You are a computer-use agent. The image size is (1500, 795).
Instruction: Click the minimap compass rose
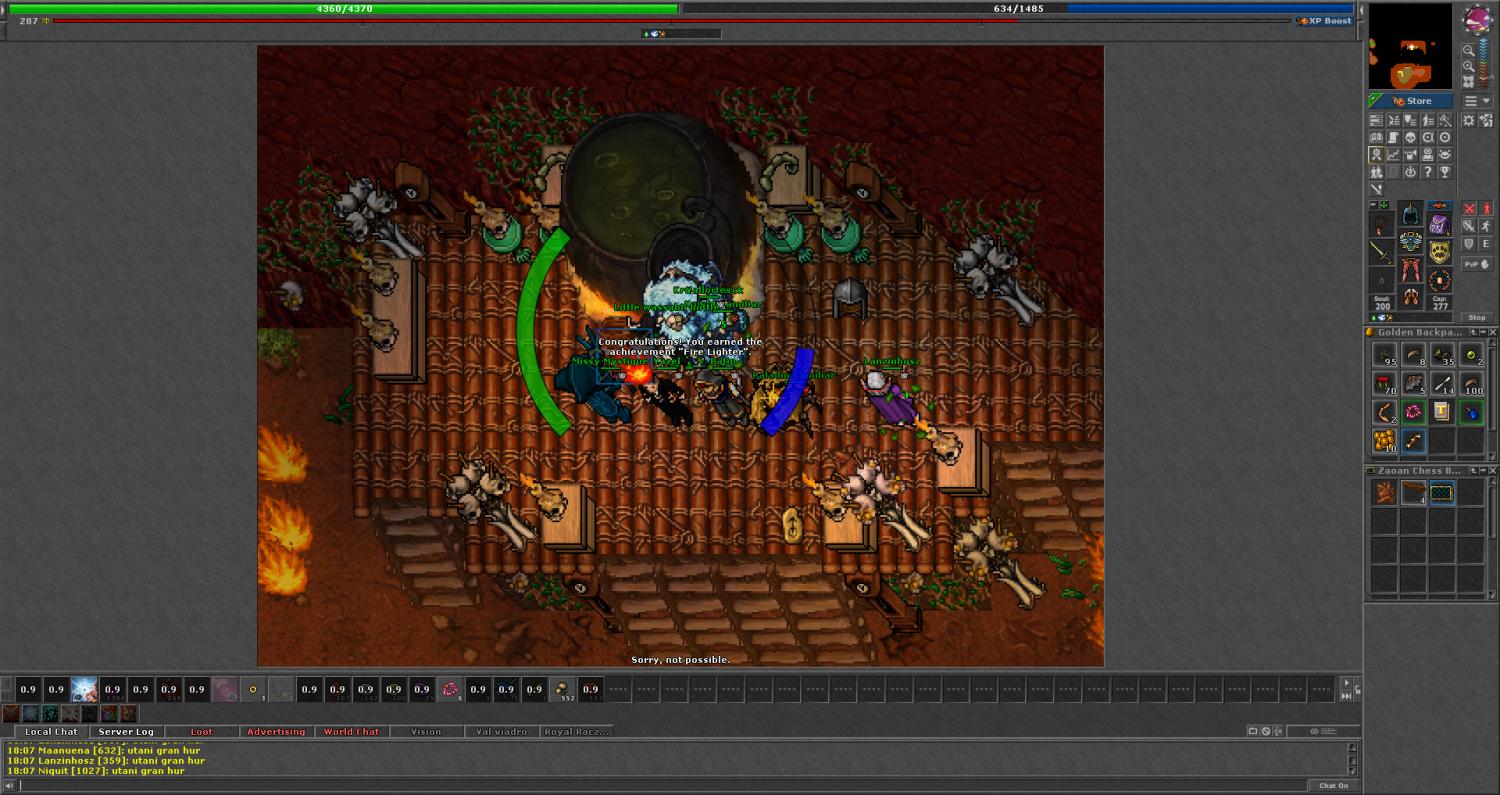coord(1480,18)
